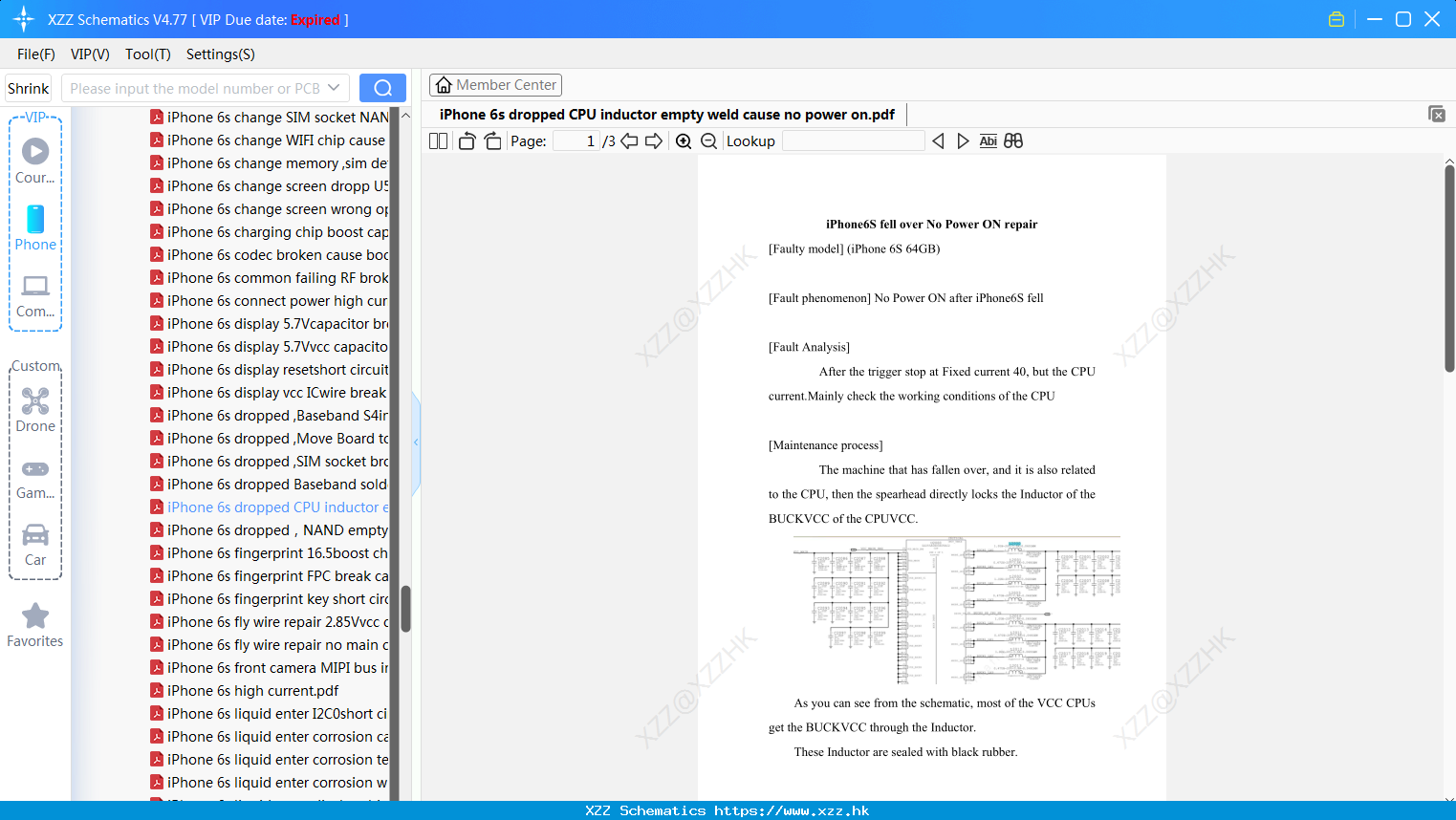Click the file list scroll-up arrow
This screenshot has height=820, width=1456.
pyautogui.click(x=405, y=116)
